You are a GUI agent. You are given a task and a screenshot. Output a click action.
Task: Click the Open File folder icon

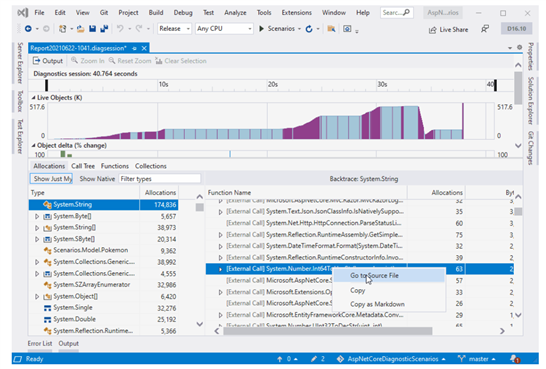click(x=80, y=29)
